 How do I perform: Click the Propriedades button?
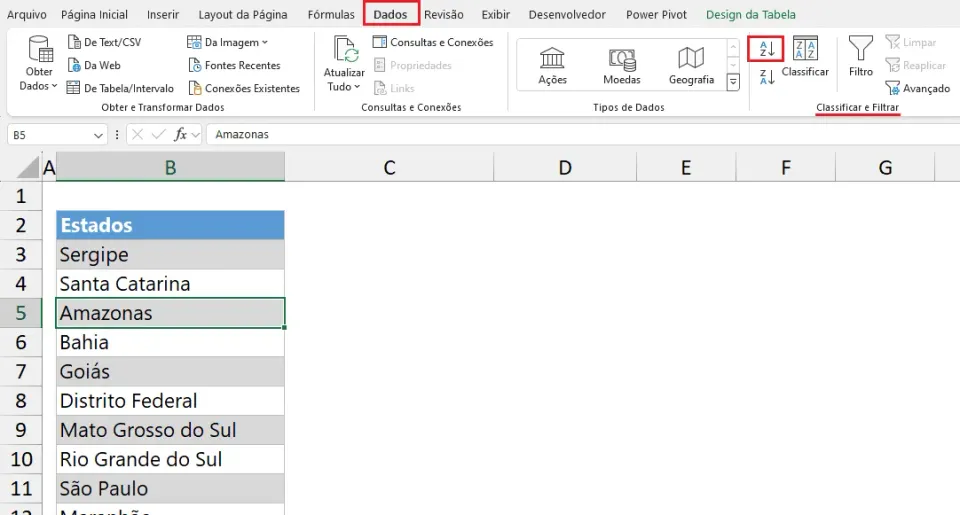pos(412,65)
